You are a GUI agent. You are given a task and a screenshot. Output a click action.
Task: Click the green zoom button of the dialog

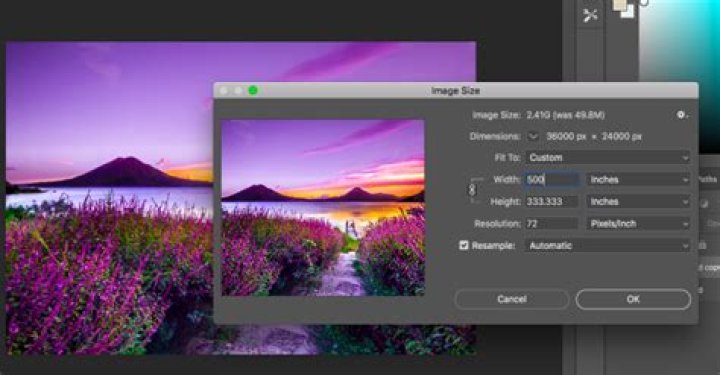pos(253,90)
